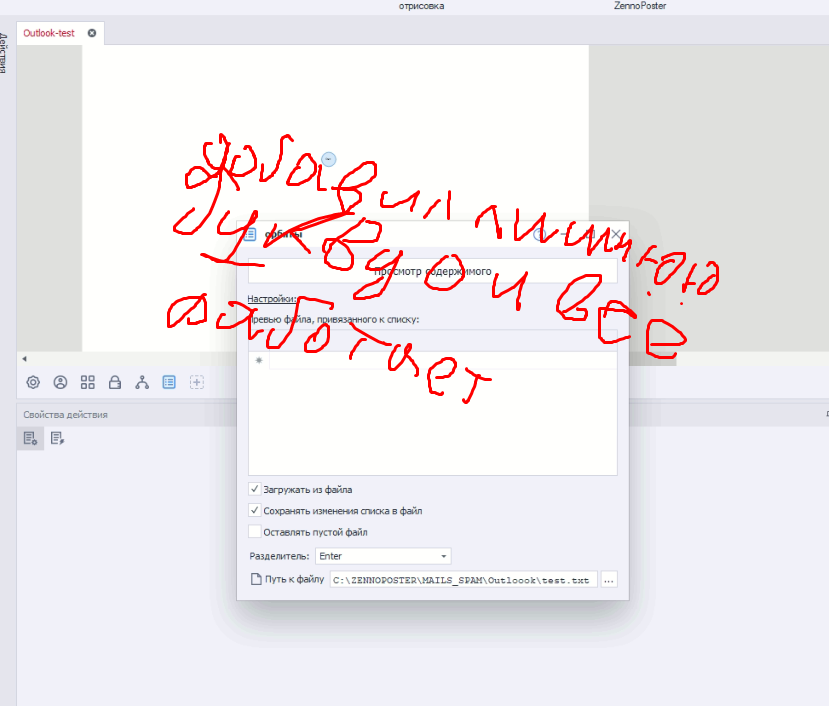Open the action properties lightning icon
829x706 pixels.
tap(57, 438)
